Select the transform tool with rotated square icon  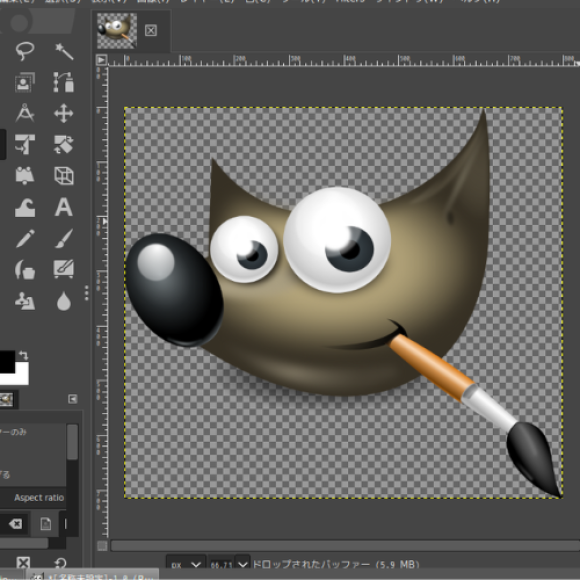pyautogui.click(x=64, y=144)
